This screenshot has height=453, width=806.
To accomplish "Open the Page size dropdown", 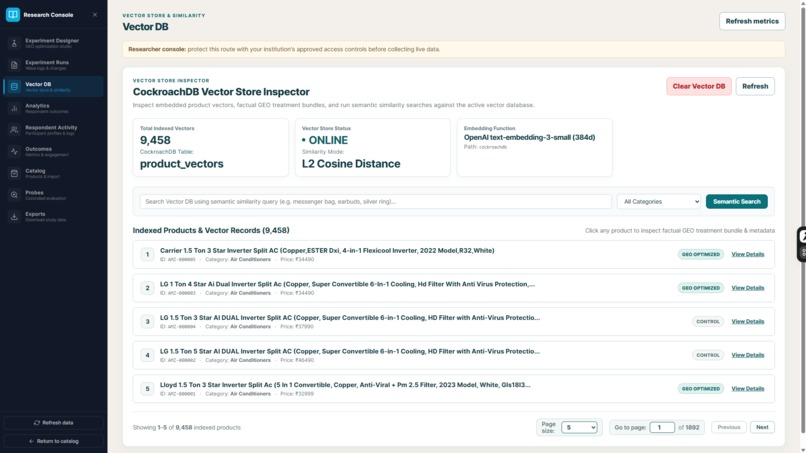I will tap(579, 427).
